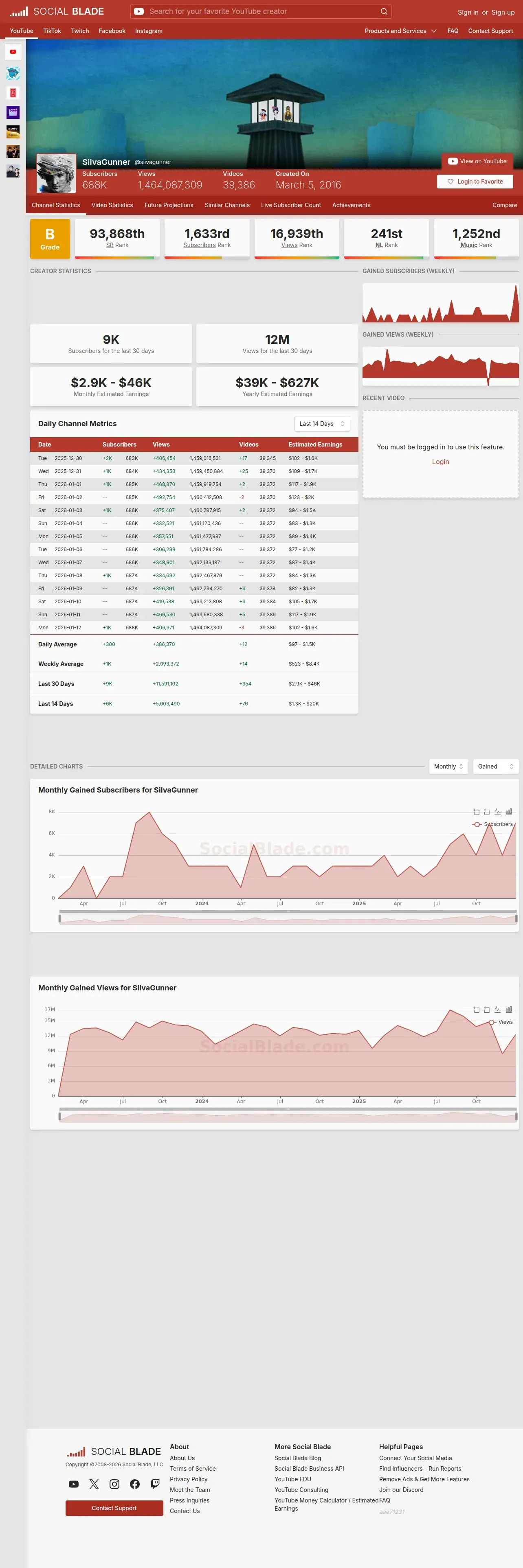Screen dimensions: 523x1568
Task: Click Login to Favorite heart button
Action: pyautogui.click(x=475, y=182)
